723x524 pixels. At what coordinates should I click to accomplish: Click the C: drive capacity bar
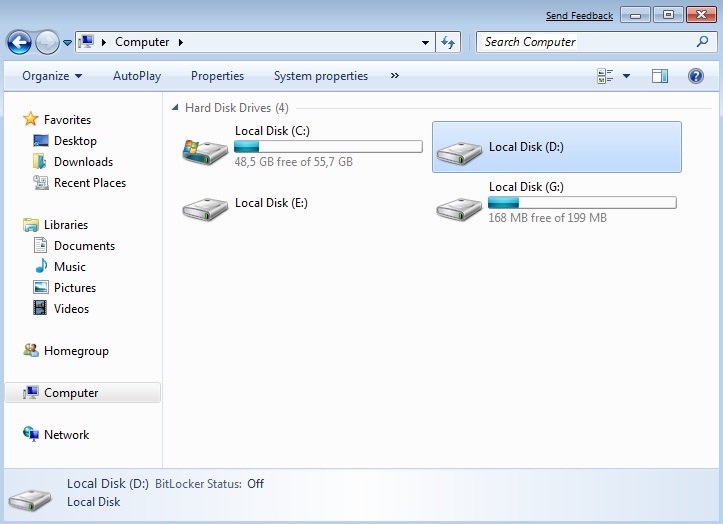328,147
